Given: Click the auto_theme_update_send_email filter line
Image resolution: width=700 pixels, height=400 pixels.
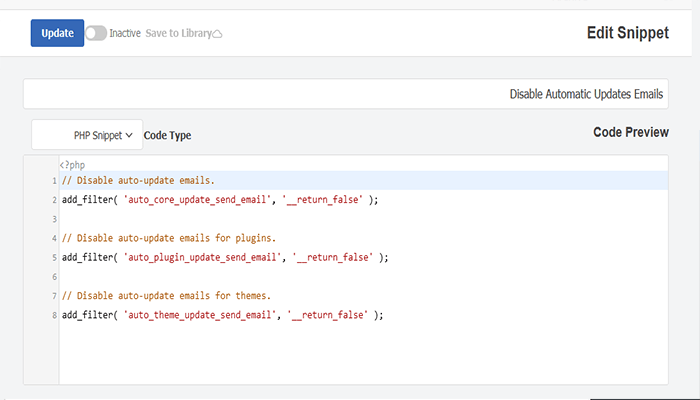Looking at the screenshot, I should click(222, 314).
